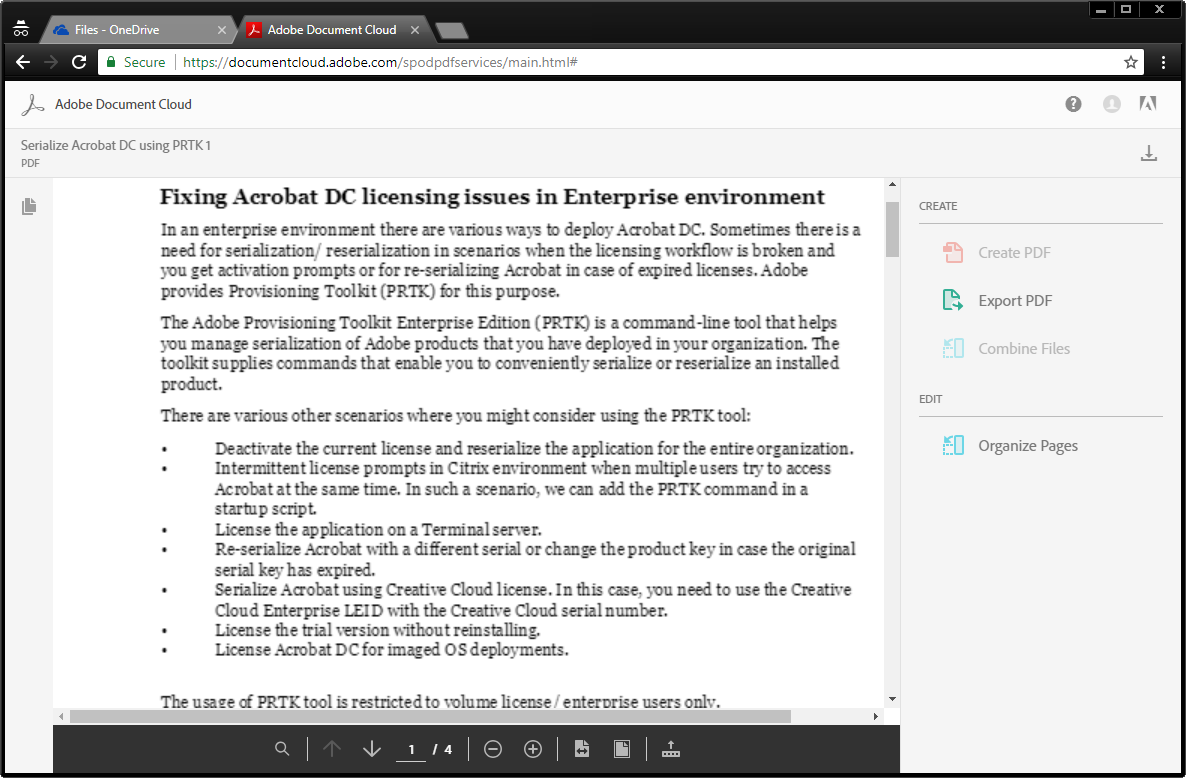Click the Export PDF icon
The image size is (1186, 778).
click(953, 300)
